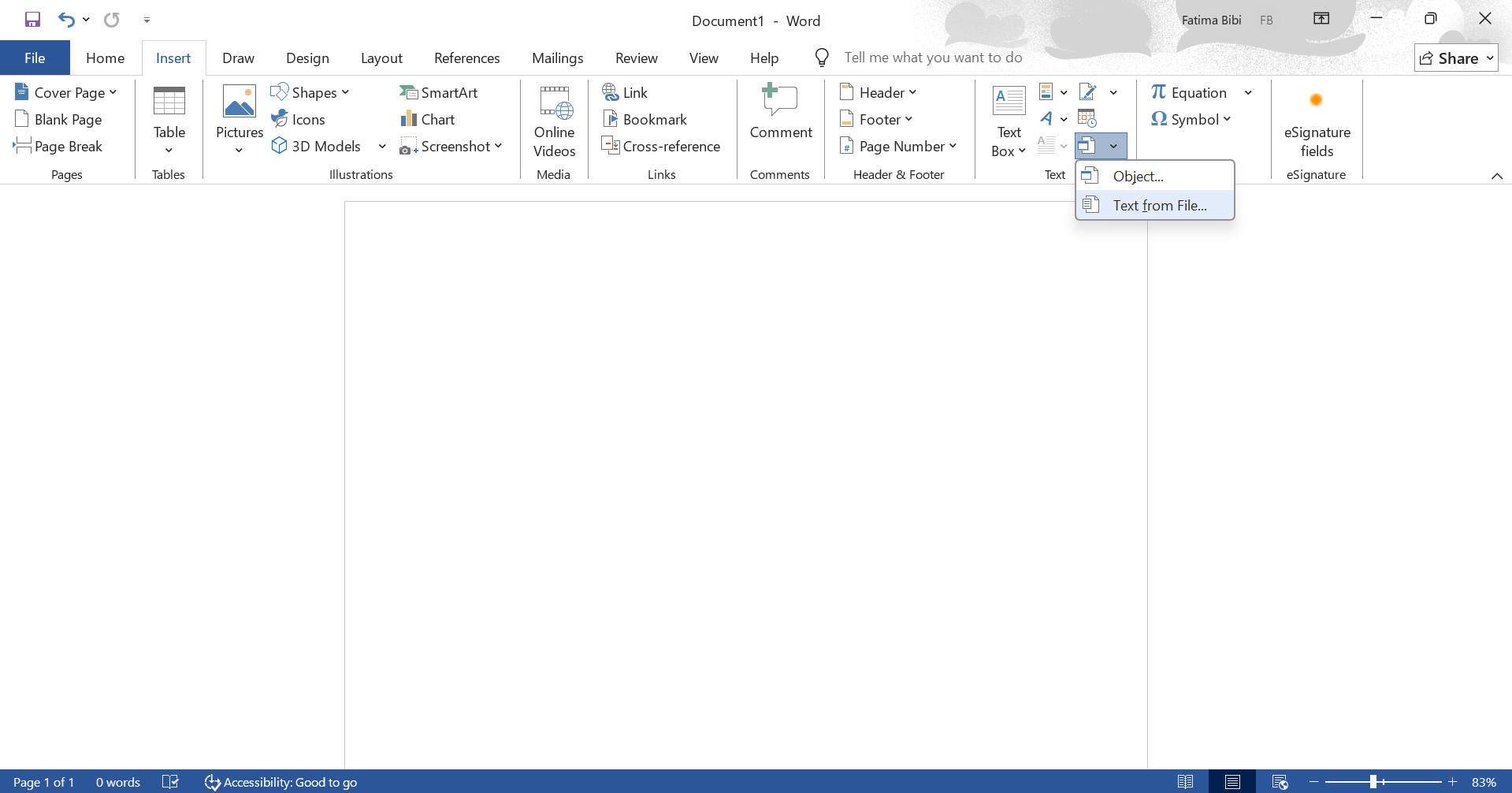Collapse the Object dropdown arrow
This screenshot has width=1512, height=793.
1113,146
